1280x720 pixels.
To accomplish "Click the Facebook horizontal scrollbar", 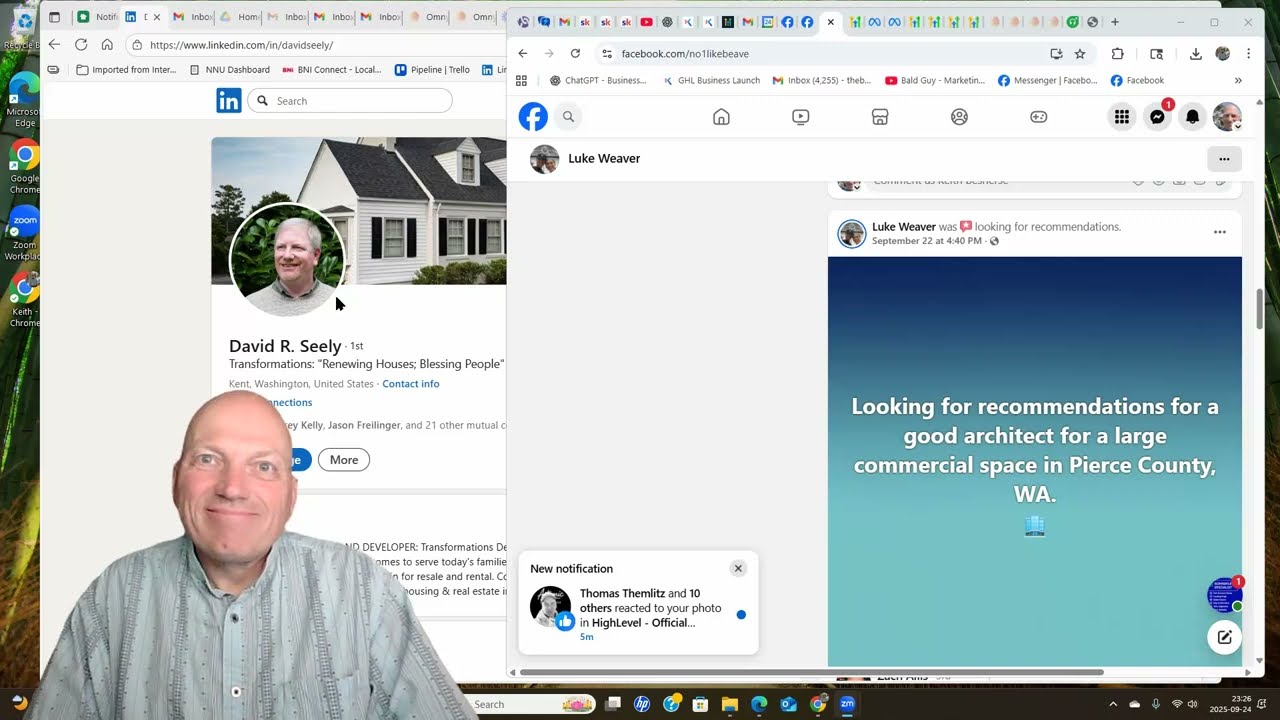I will tap(811, 672).
